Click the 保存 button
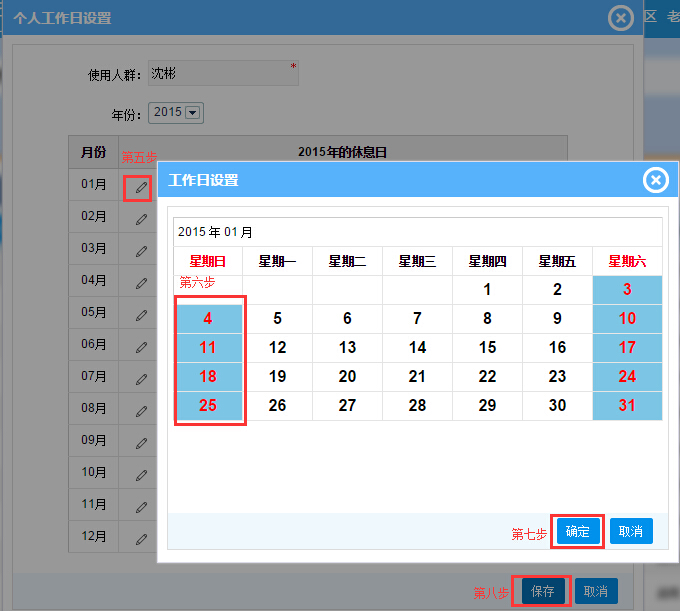Image resolution: width=680 pixels, height=611 pixels. tap(543, 591)
